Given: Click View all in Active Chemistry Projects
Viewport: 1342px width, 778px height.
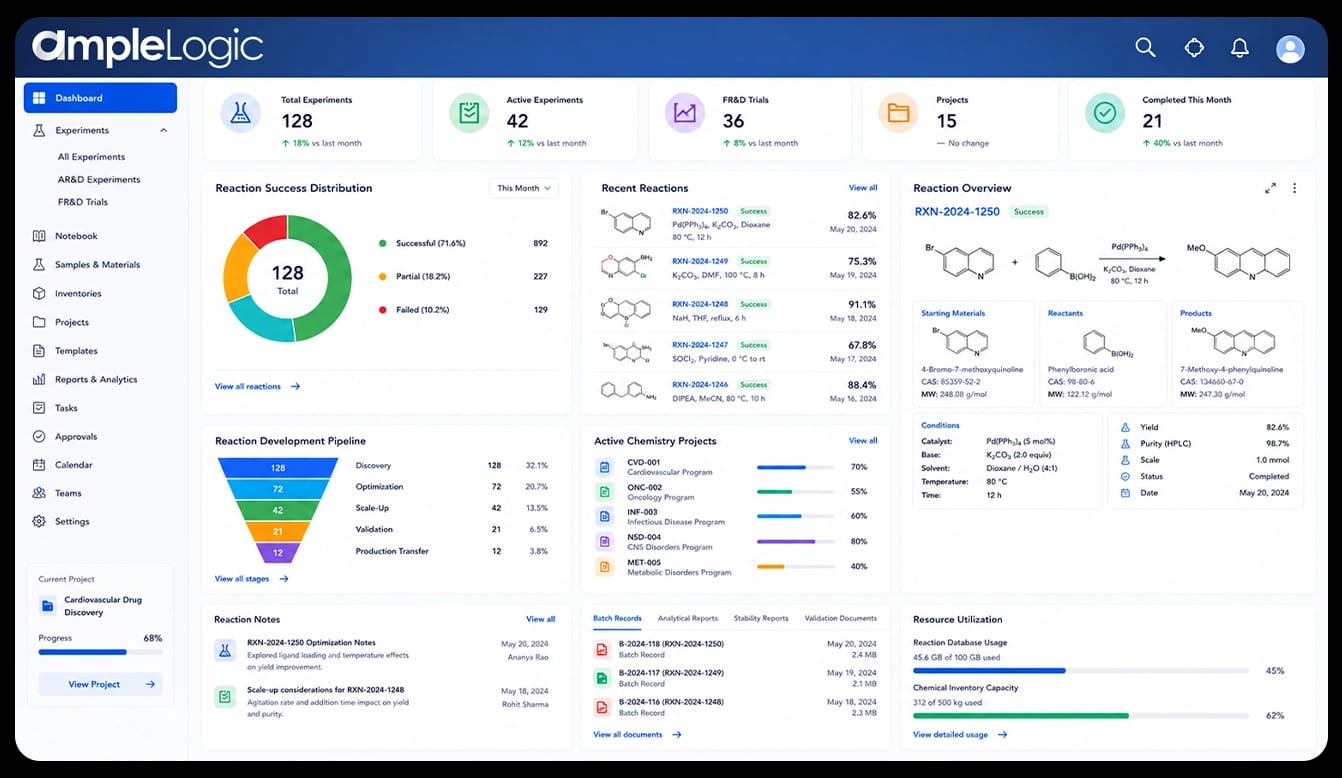Looking at the screenshot, I should 863,441.
